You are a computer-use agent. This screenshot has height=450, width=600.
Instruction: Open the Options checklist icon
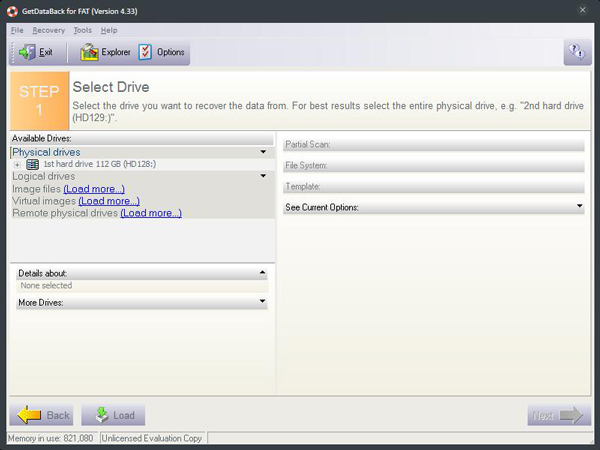point(145,52)
